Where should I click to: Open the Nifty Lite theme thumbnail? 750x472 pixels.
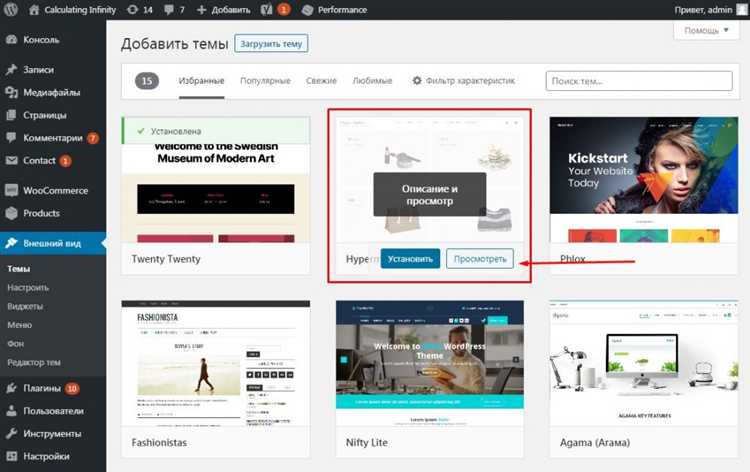tap(430, 363)
